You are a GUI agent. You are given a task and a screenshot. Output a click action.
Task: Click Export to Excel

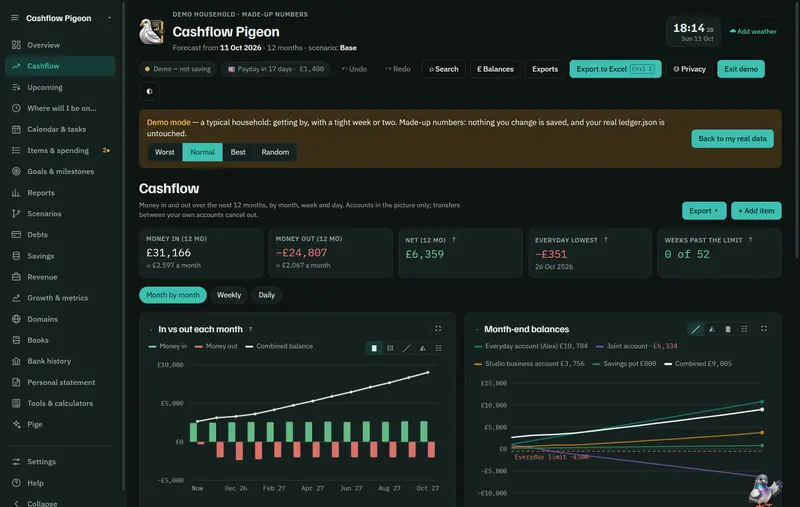coord(615,69)
